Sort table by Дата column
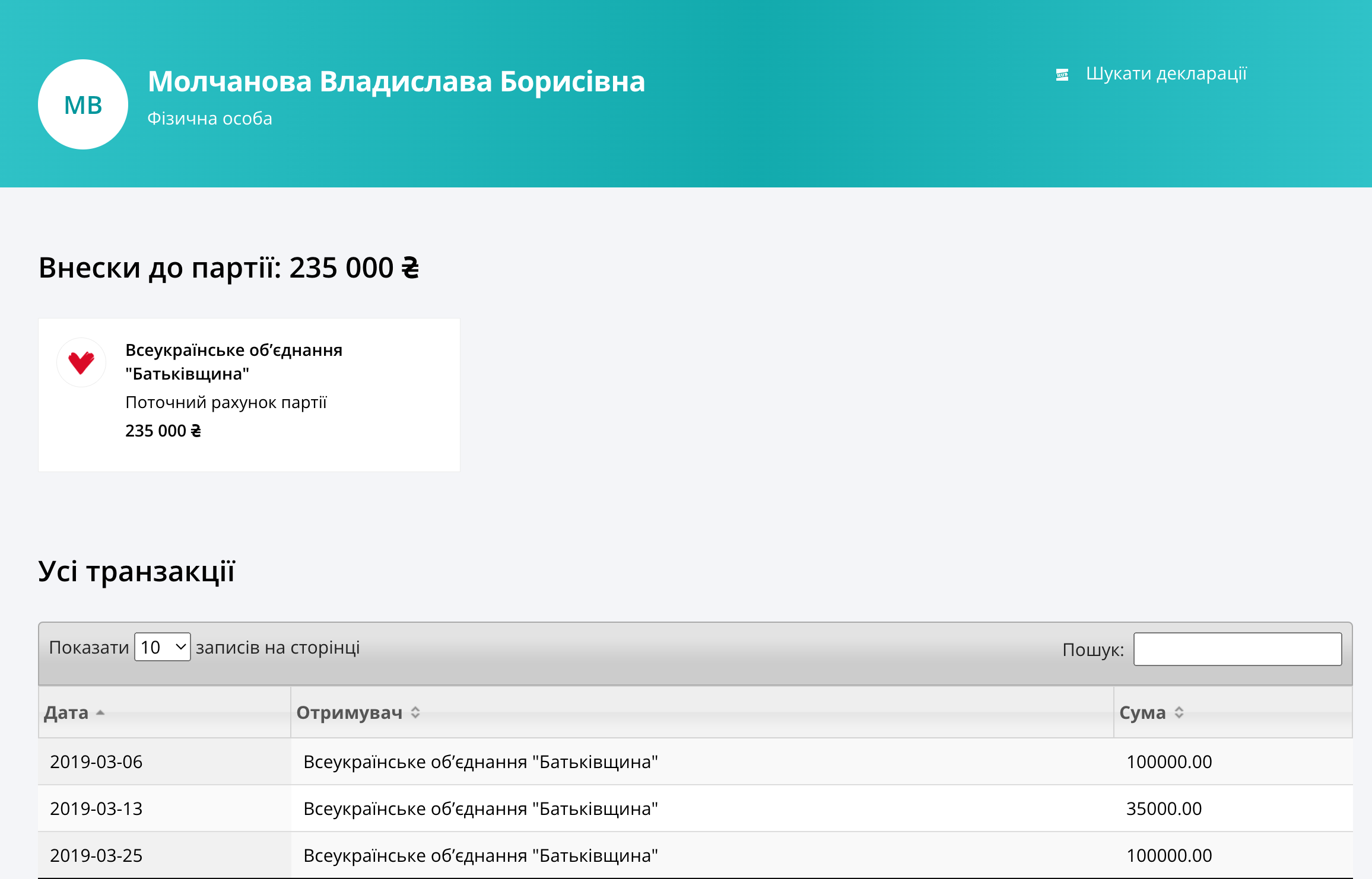The height and width of the screenshot is (879, 1372). (x=164, y=712)
